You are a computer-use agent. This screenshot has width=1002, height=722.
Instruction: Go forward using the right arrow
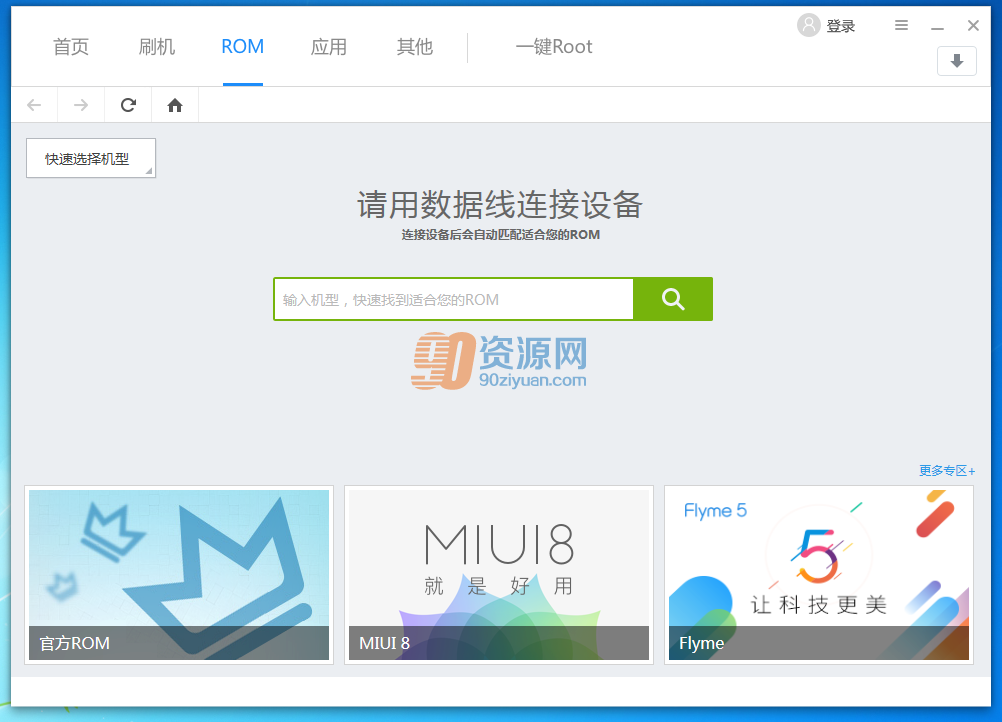[x=81, y=105]
